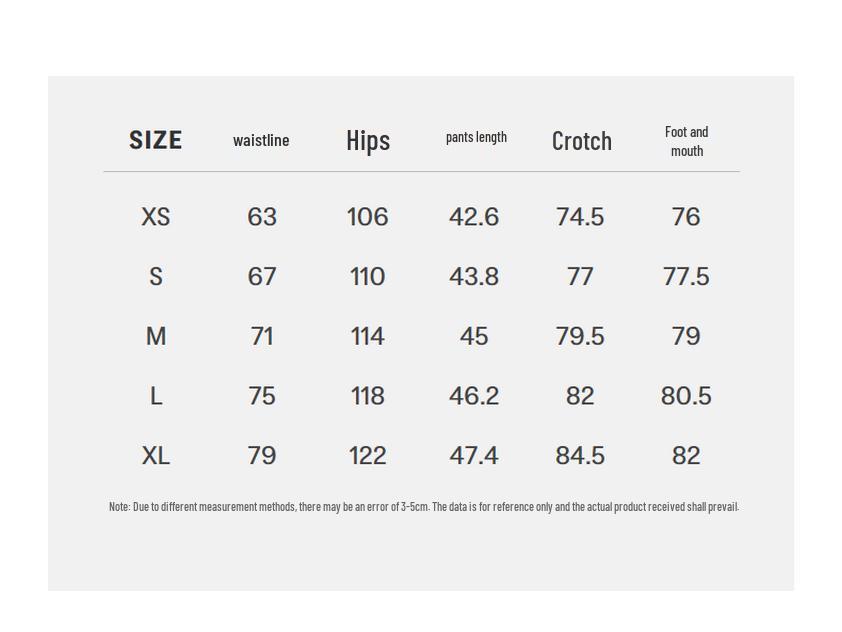Select the Hips column header
This screenshot has width=842, height=632.
[x=368, y=140]
